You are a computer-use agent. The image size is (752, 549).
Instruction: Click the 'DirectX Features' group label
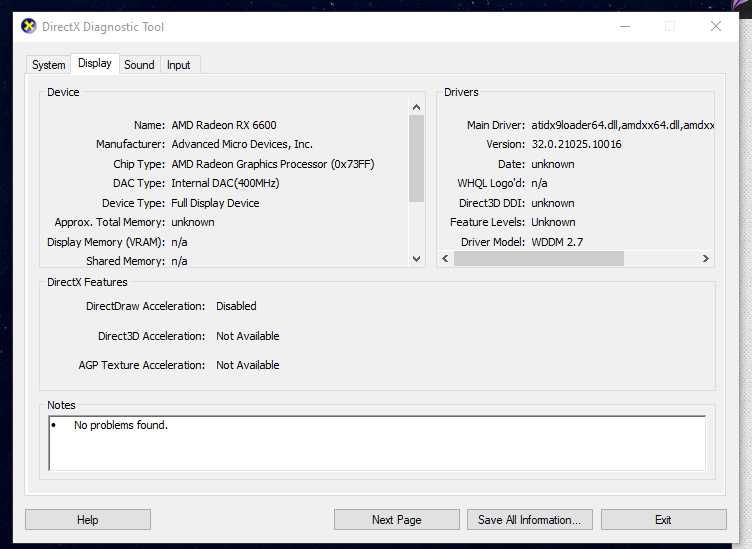coord(87,282)
